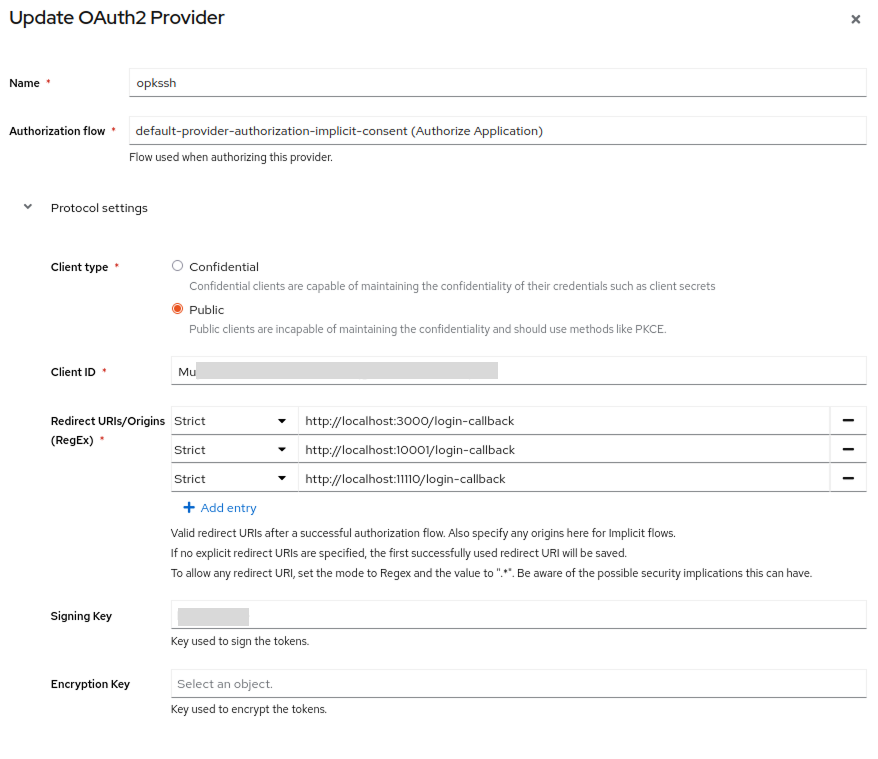
Task: Click the Add entry link
Action: click(228, 508)
